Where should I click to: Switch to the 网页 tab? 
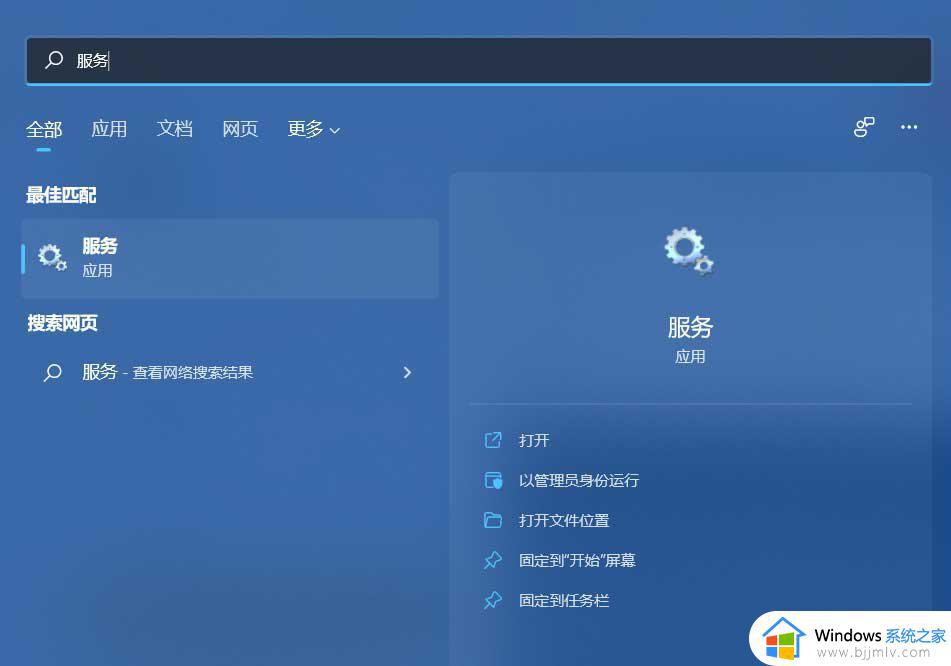pyautogui.click(x=240, y=129)
